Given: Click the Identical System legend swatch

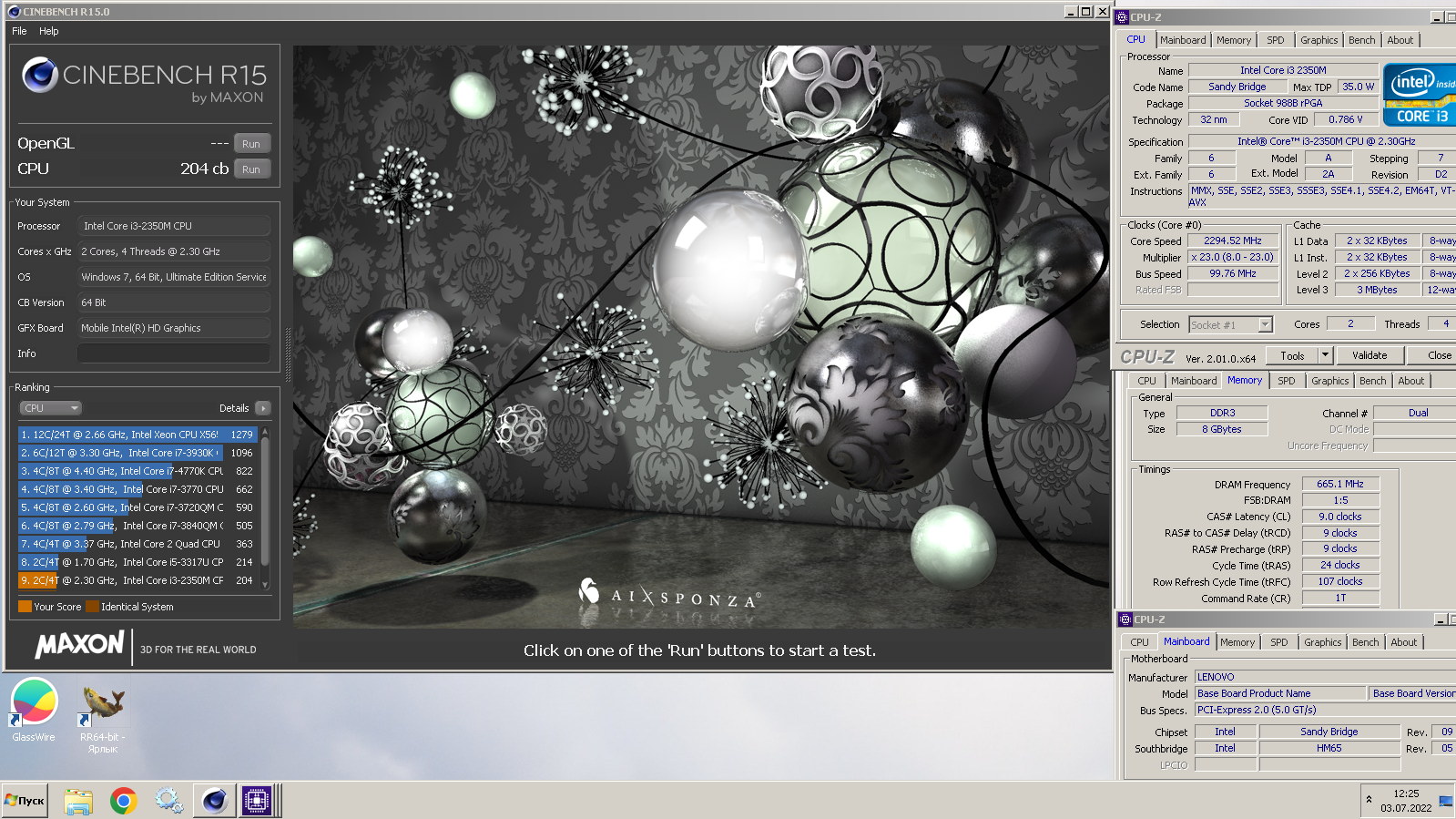Looking at the screenshot, I should click(92, 607).
